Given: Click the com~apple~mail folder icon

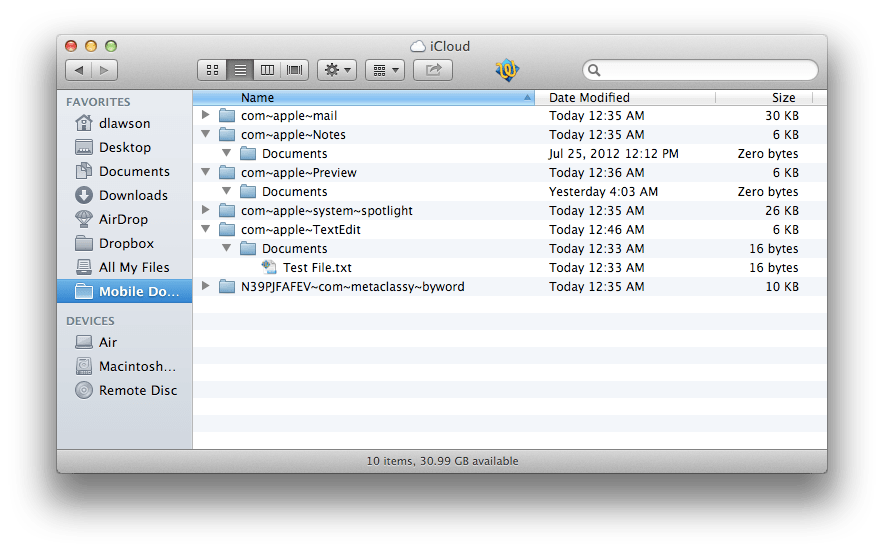Looking at the screenshot, I should click(227, 116).
